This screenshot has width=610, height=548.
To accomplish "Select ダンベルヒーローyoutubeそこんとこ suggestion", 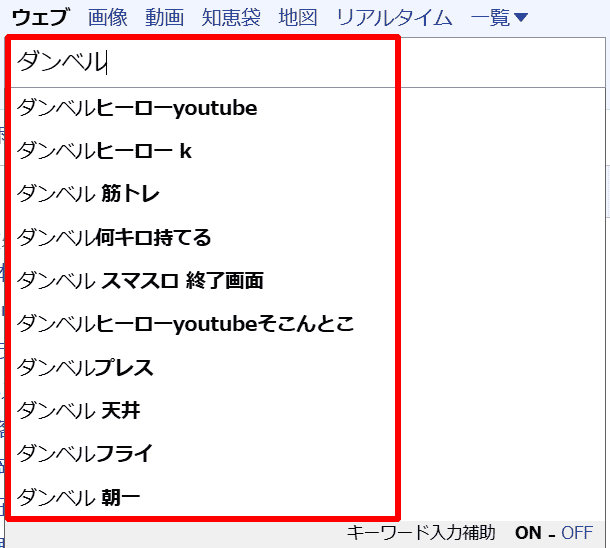I will click(186, 324).
